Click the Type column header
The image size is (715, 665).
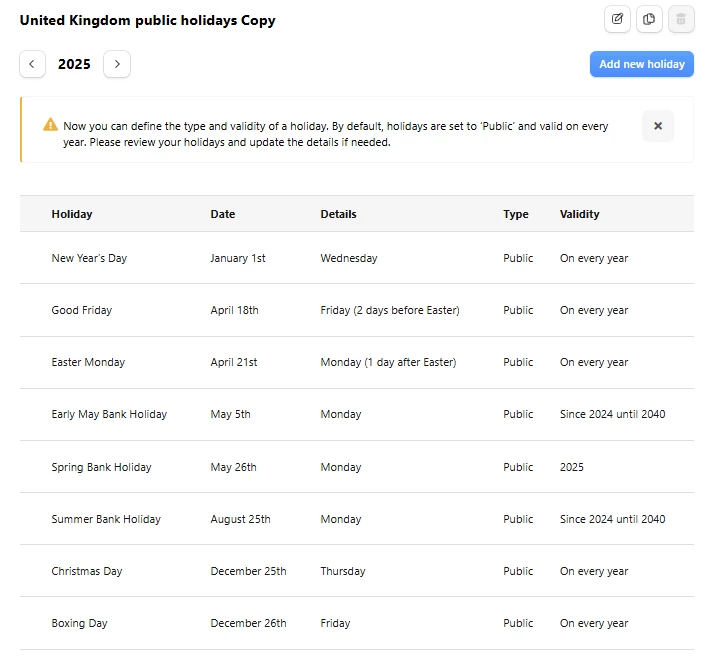516,214
